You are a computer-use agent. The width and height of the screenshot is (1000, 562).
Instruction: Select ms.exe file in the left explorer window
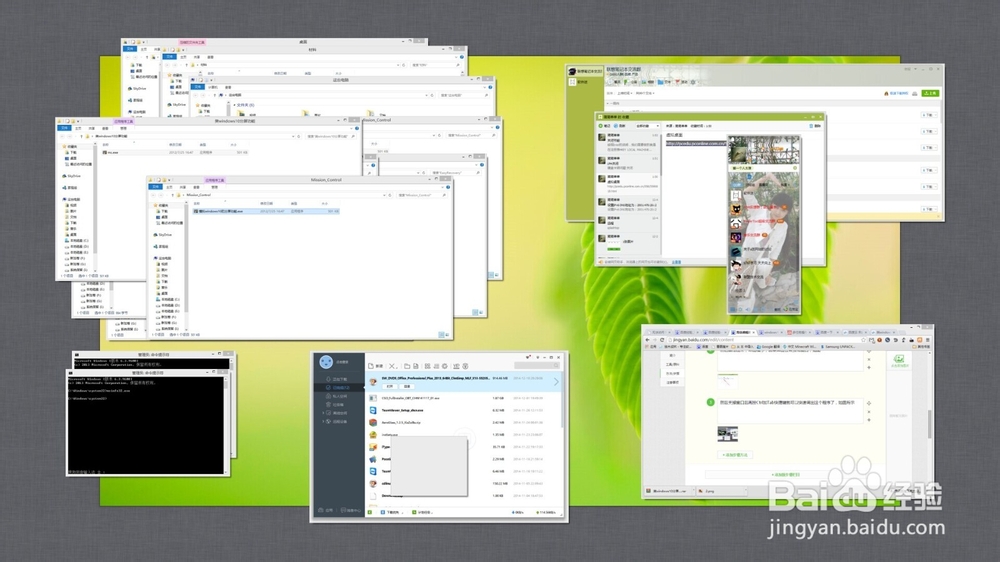coord(112,152)
